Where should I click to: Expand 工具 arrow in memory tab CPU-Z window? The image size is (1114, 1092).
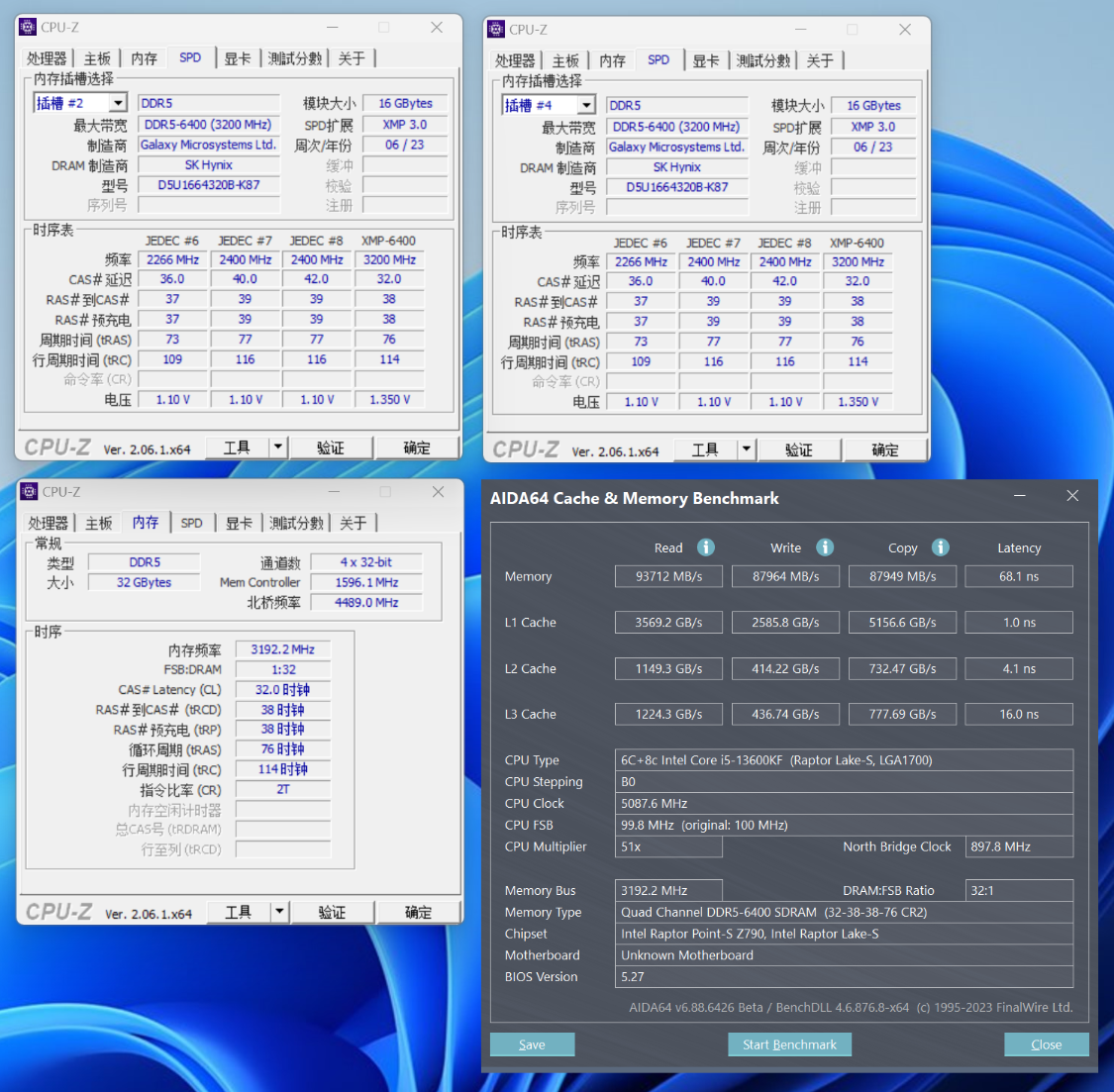[280, 912]
